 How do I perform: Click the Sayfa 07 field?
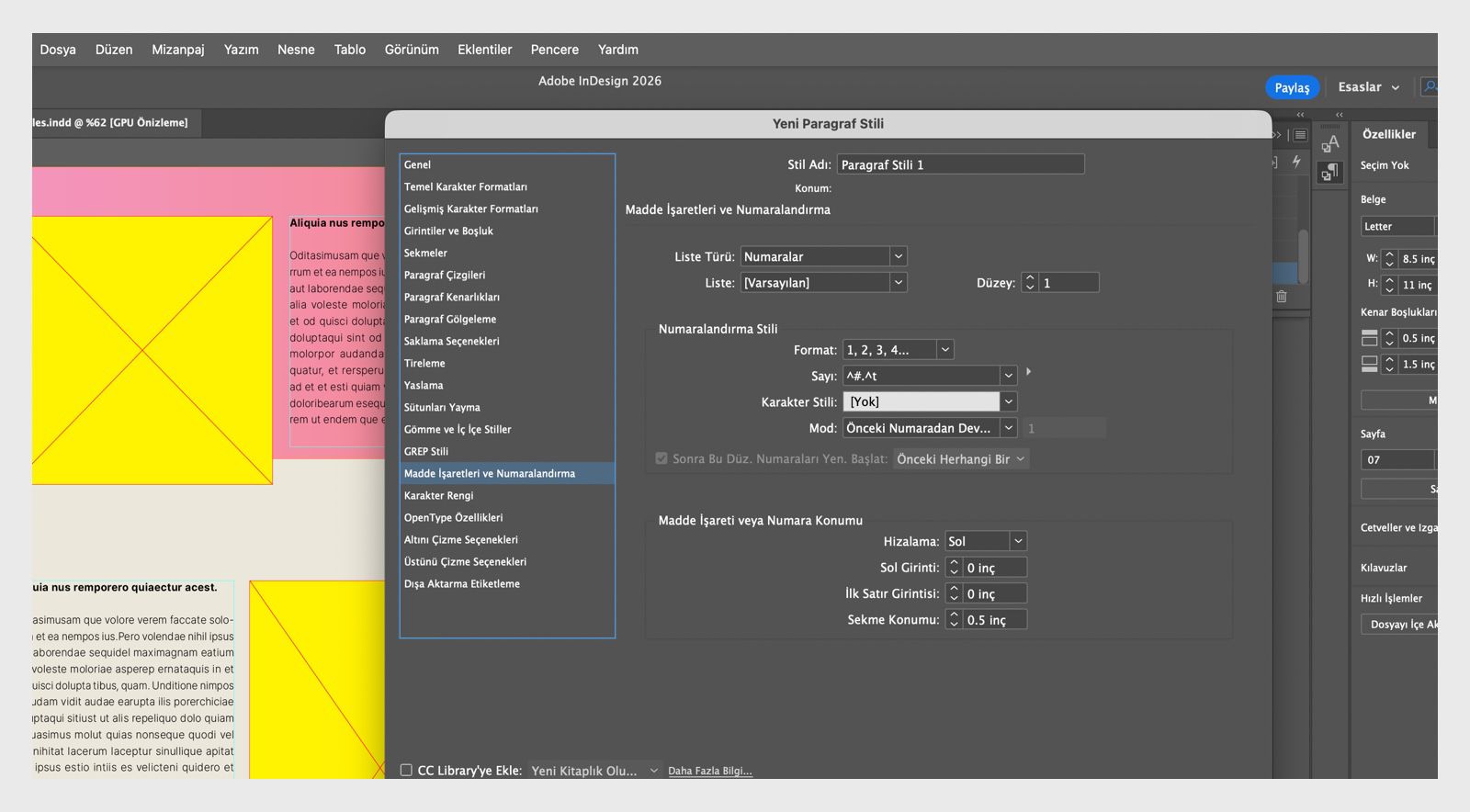point(1397,460)
